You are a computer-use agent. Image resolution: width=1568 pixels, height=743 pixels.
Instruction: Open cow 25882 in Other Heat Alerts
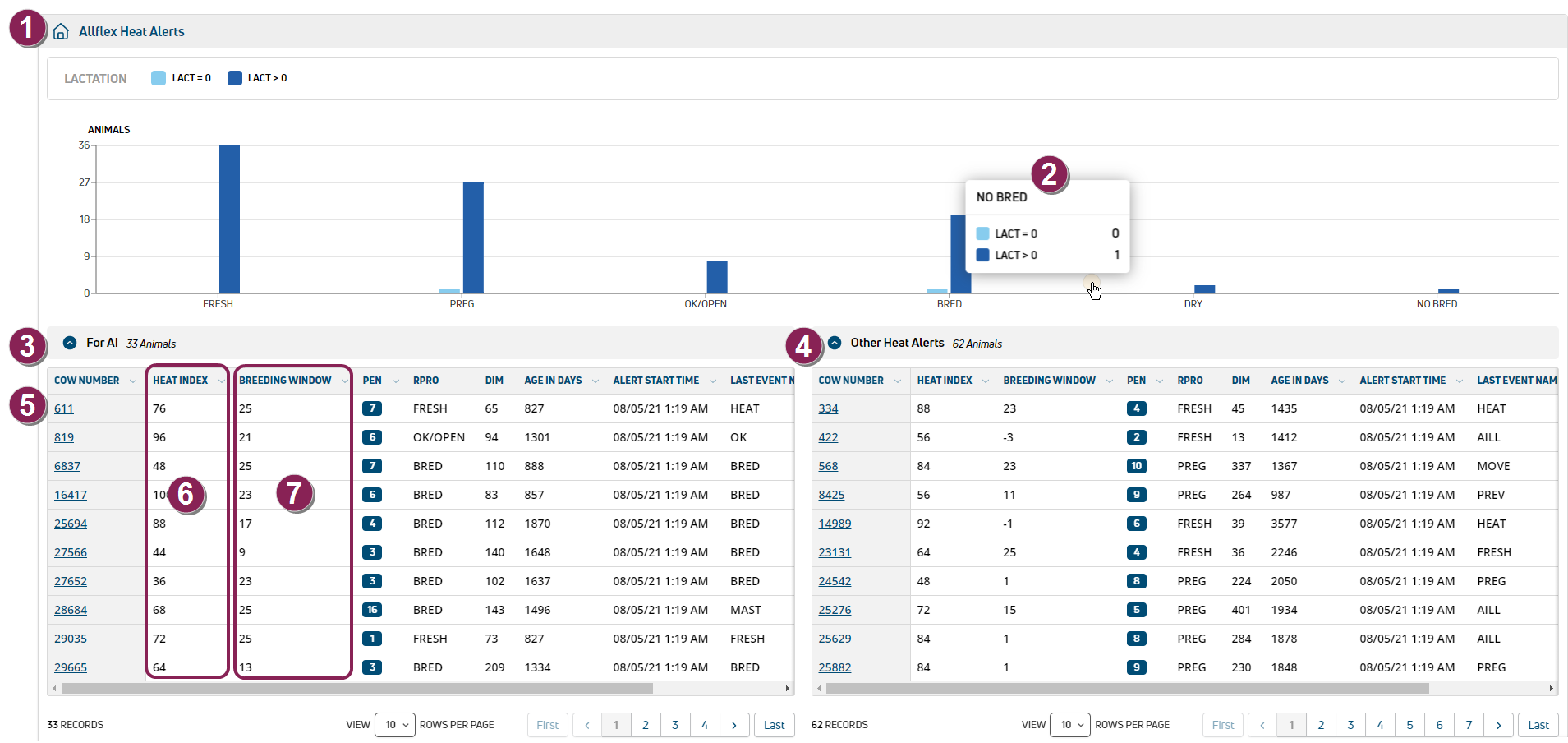click(835, 667)
